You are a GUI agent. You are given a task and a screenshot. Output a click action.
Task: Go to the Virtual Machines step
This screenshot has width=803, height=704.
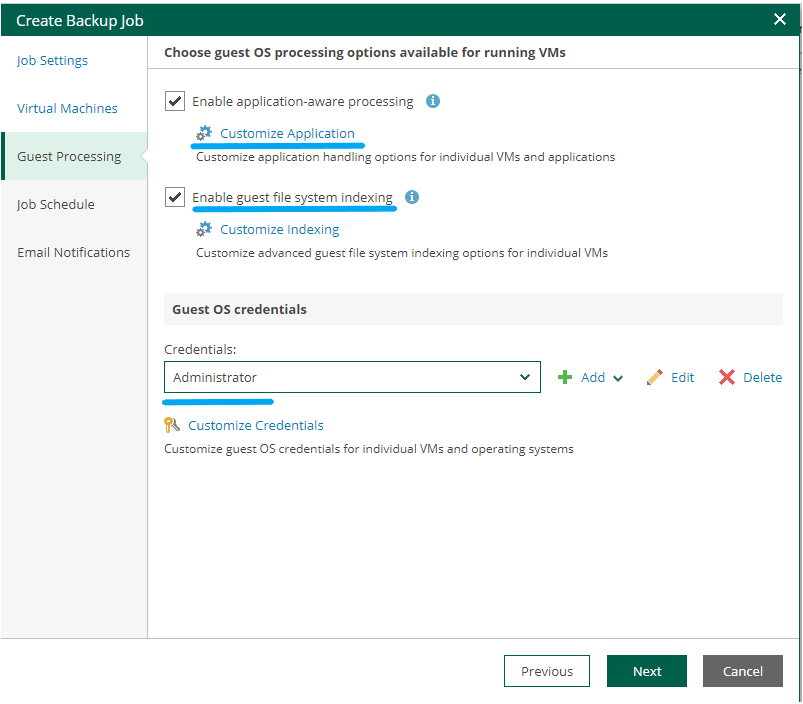pos(67,109)
